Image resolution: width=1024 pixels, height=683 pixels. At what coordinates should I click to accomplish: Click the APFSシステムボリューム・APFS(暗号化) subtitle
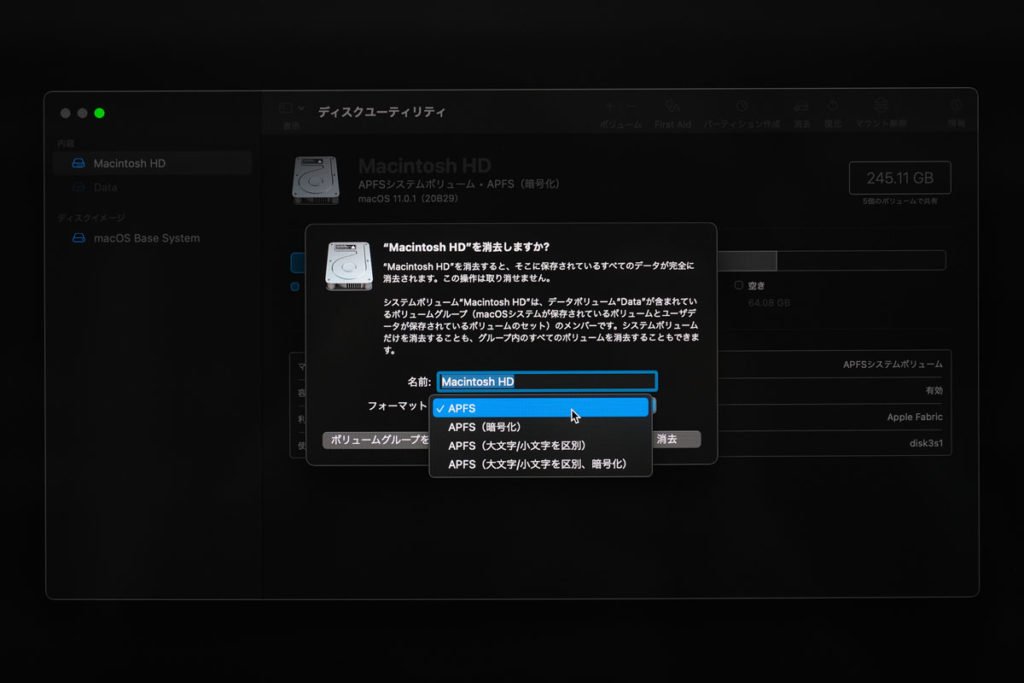[x=458, y=184]
